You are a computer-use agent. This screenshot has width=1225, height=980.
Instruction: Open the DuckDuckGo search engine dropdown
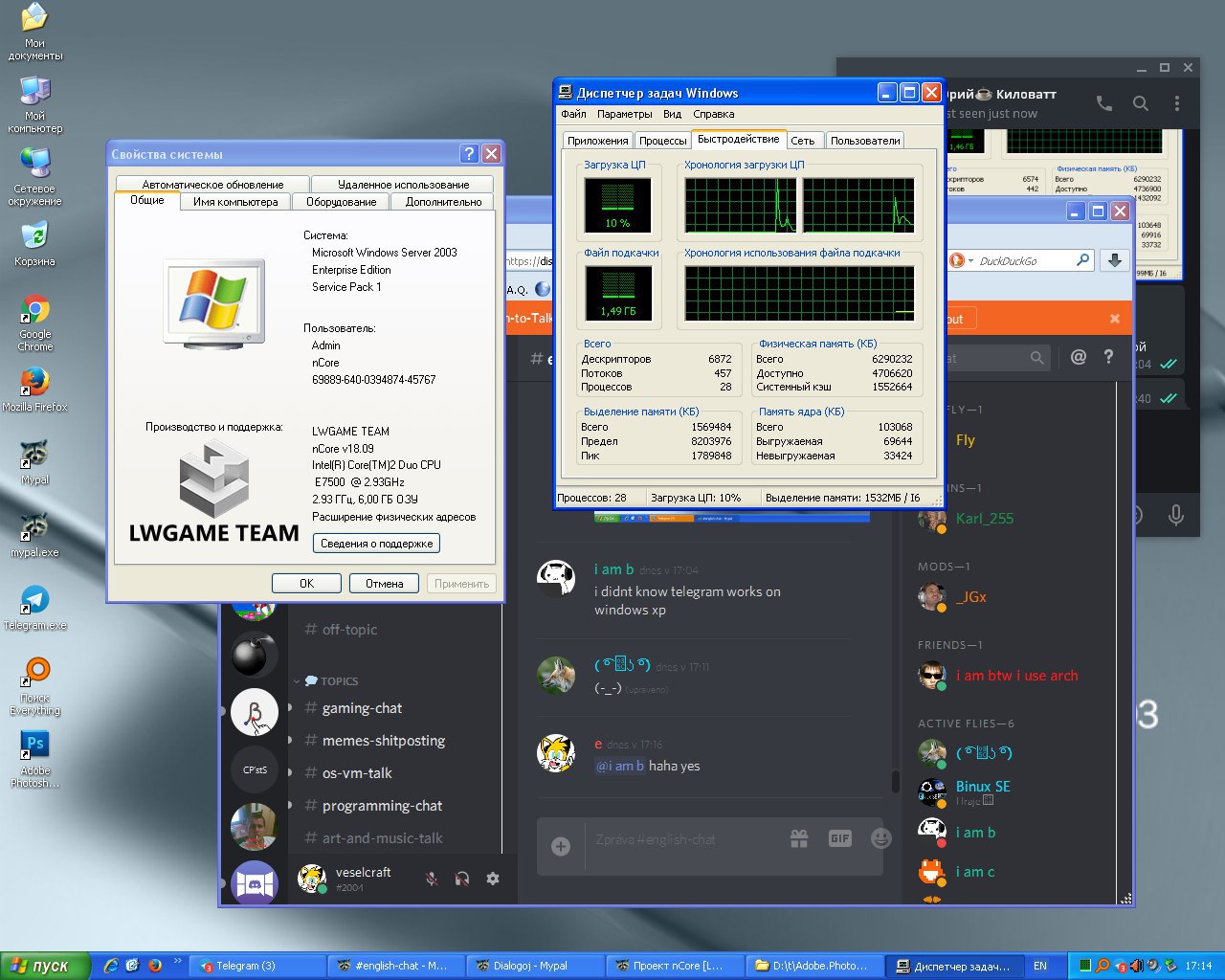(962, 260)
